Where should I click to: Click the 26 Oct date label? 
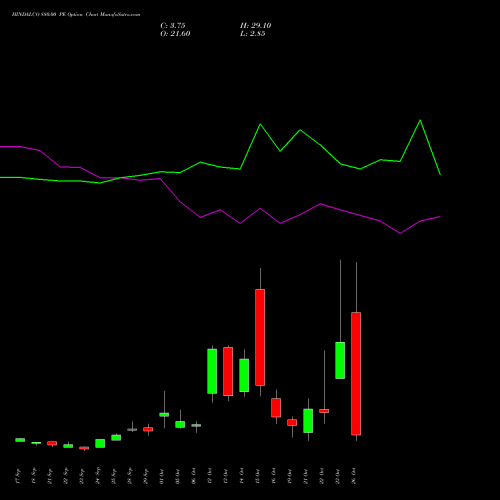tap(354, 476)
